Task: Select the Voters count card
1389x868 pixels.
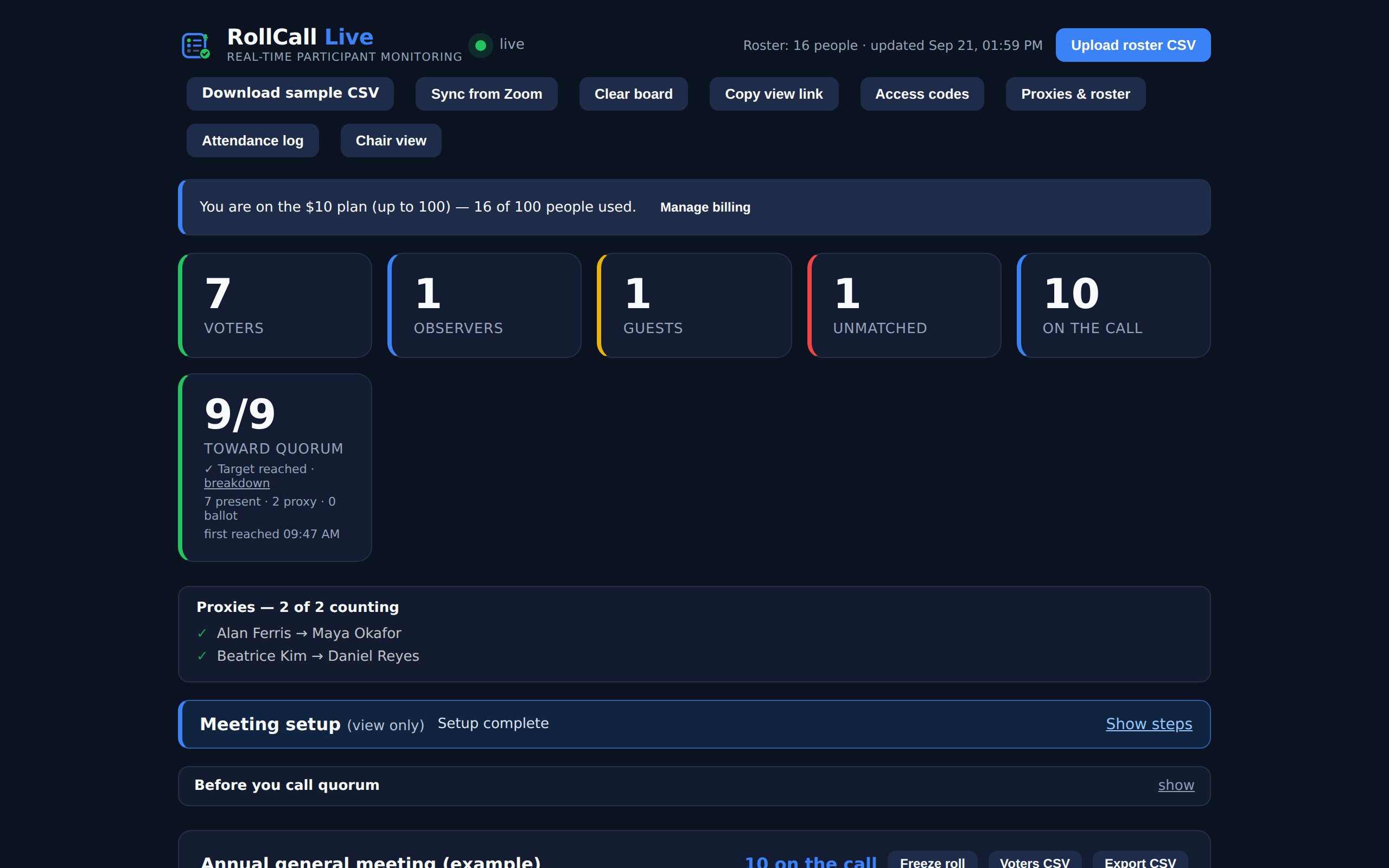Action: (275, 305)
